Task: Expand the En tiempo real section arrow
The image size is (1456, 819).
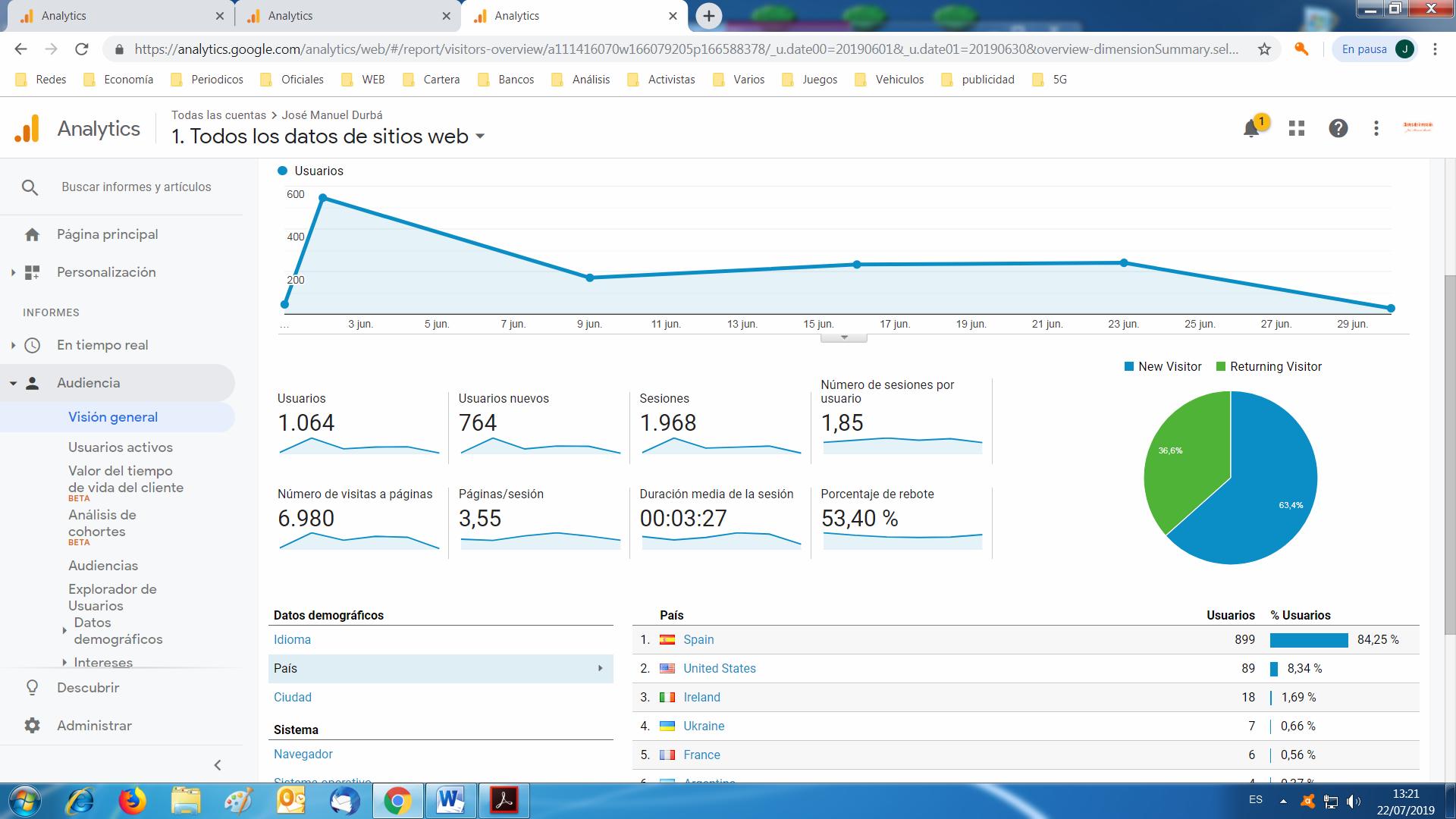Action: 13,345
